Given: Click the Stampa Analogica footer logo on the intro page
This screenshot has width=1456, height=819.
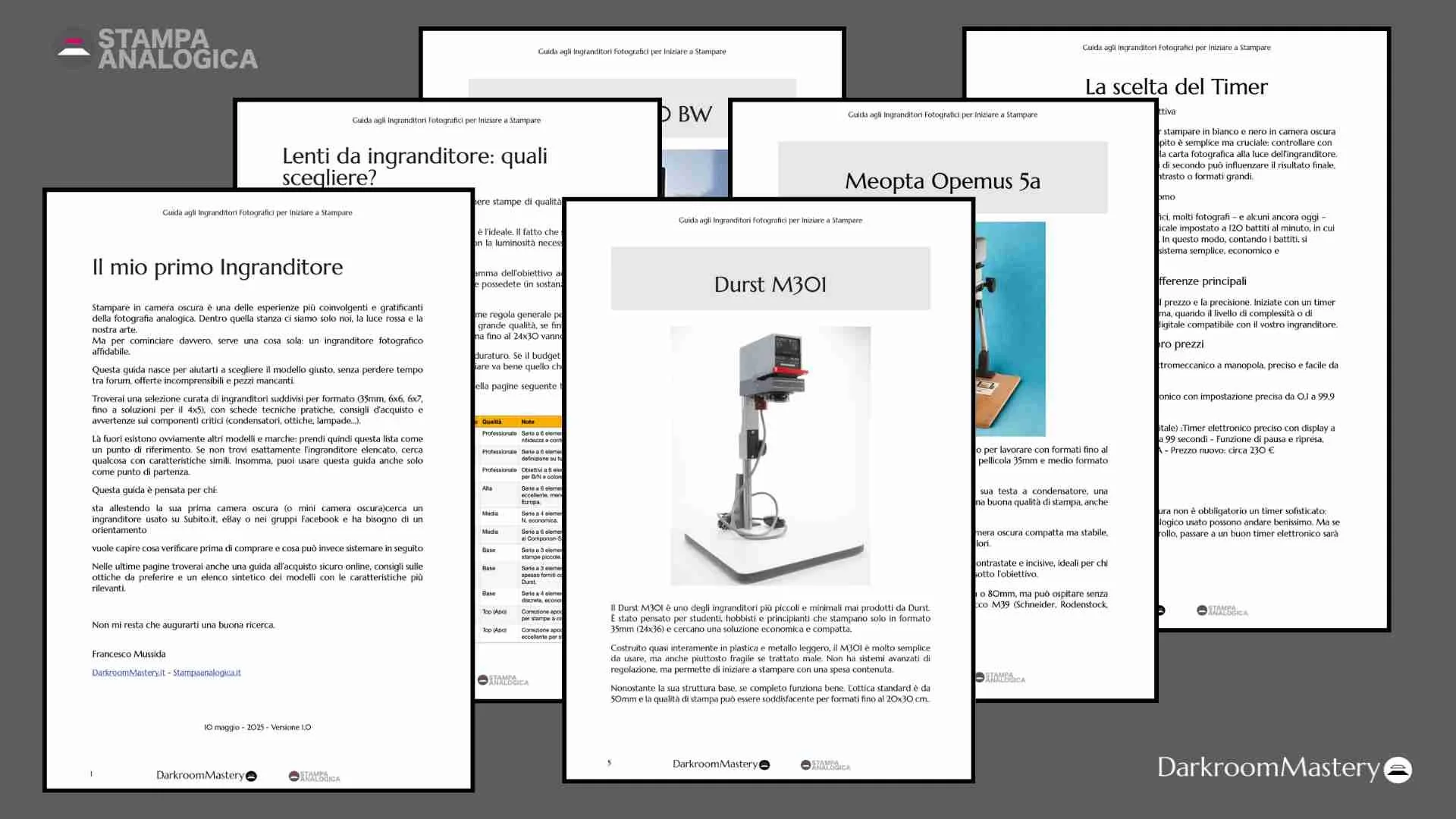Looking at the screenshot, I should 314,776.
